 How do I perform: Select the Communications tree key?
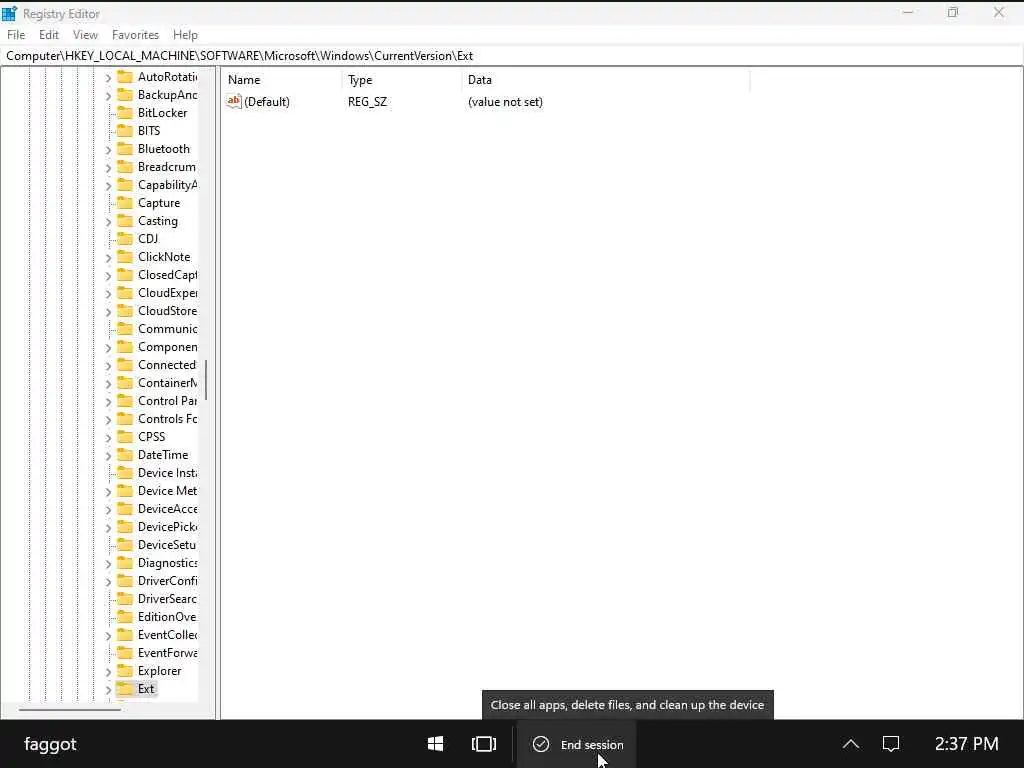click(167, 328)
